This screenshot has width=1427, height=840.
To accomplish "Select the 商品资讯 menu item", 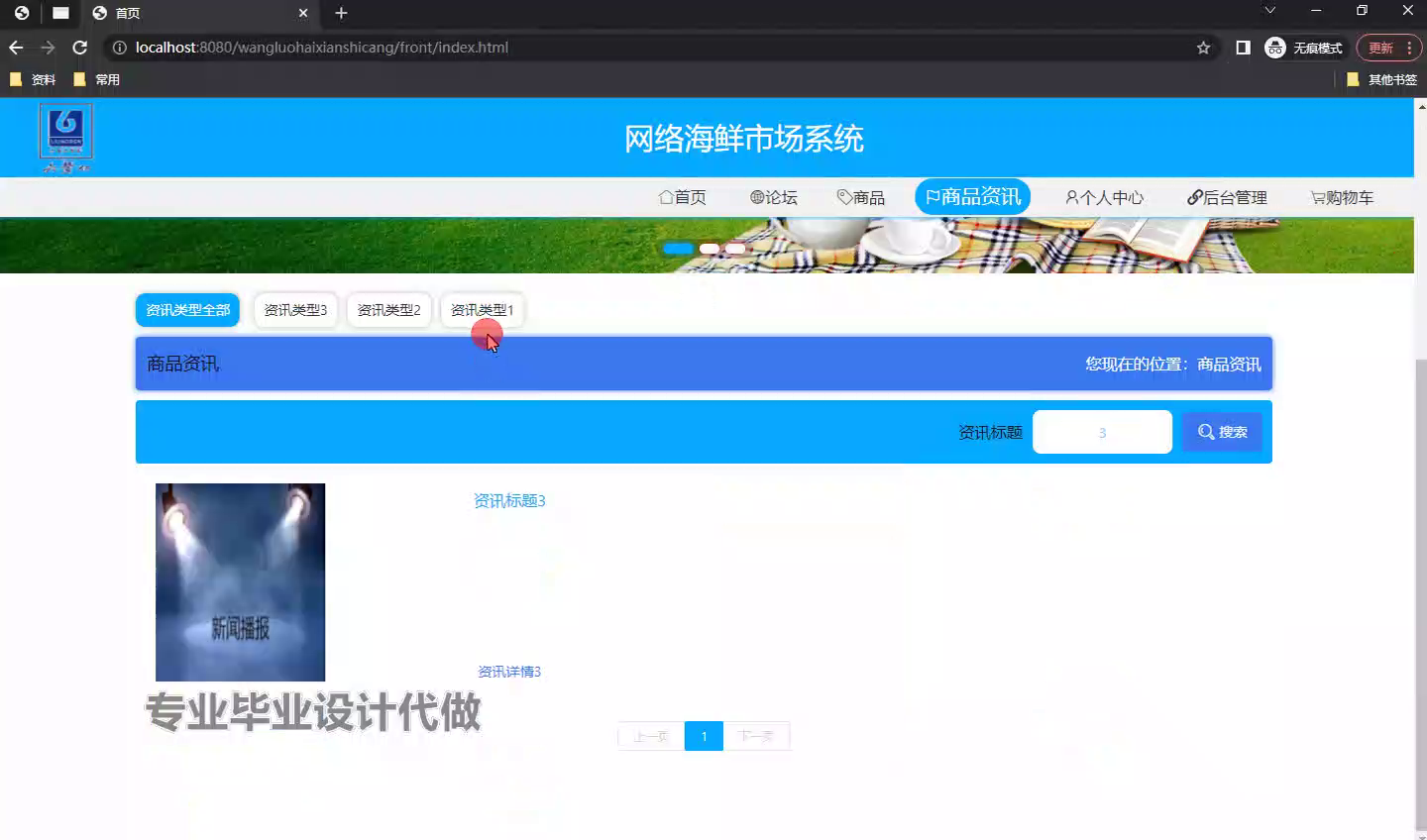I will [972, 196].
